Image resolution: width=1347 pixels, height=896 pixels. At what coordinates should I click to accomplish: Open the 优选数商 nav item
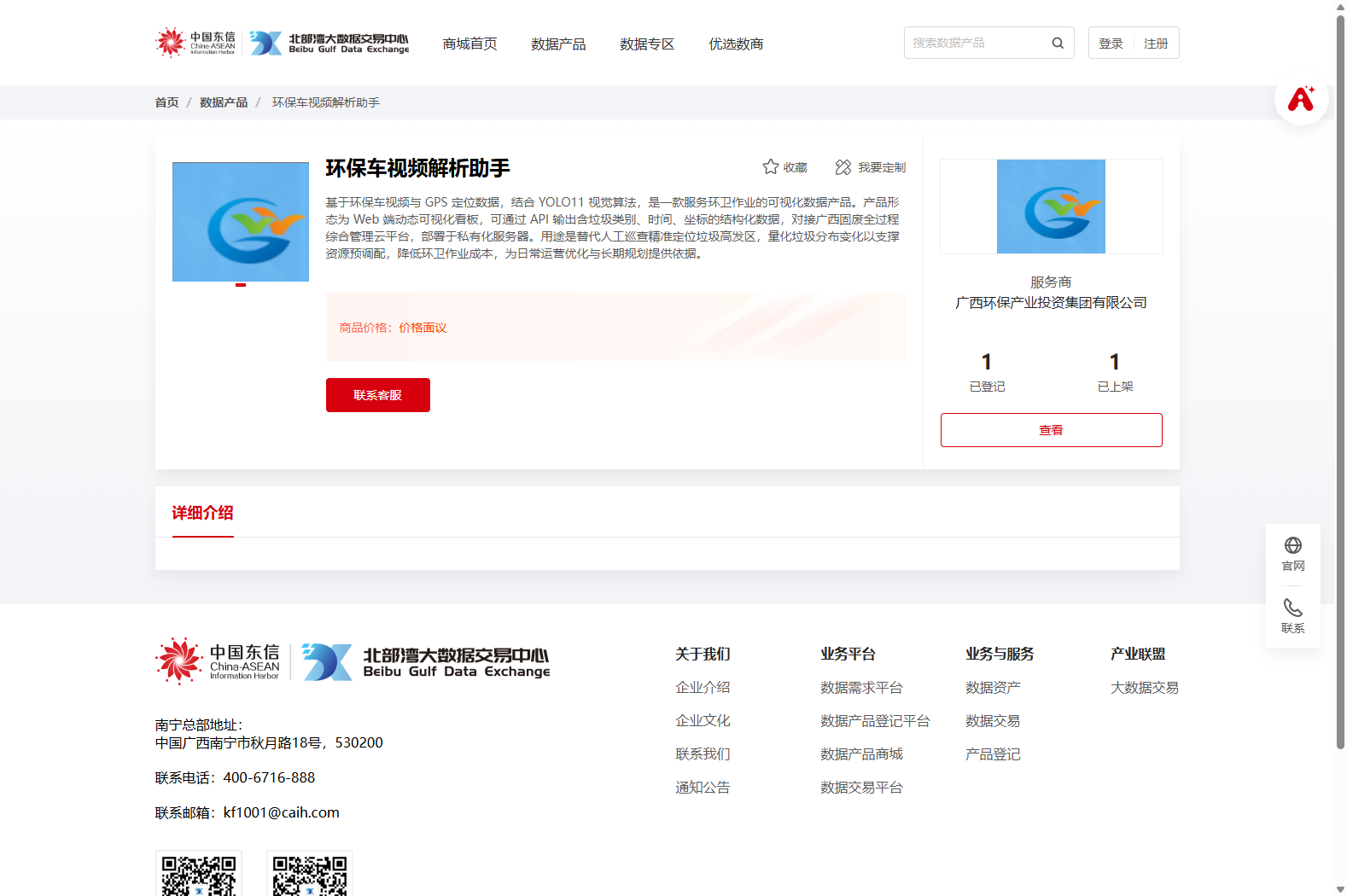pos(736,44)
